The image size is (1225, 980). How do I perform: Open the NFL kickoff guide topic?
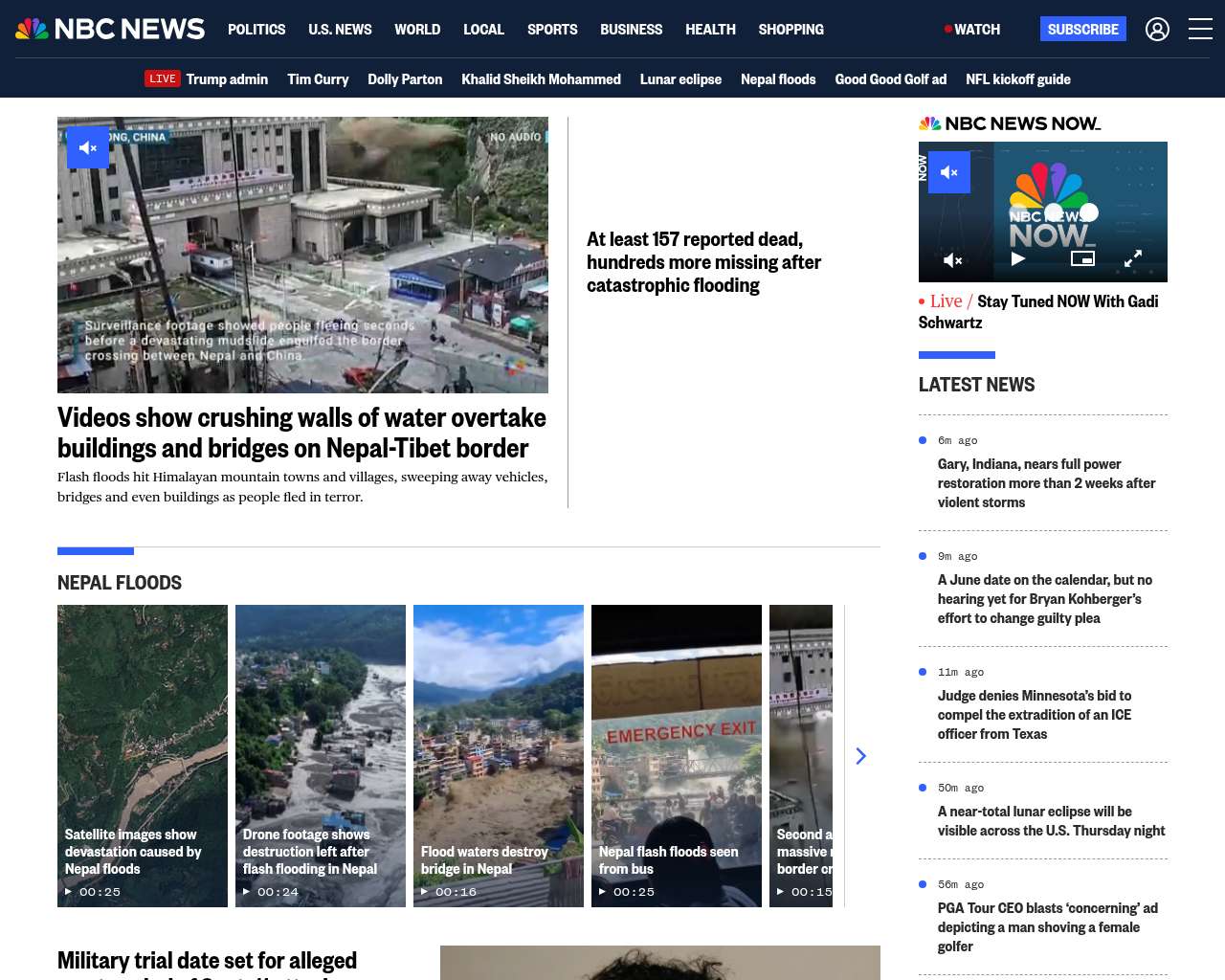click(1018, 78)
